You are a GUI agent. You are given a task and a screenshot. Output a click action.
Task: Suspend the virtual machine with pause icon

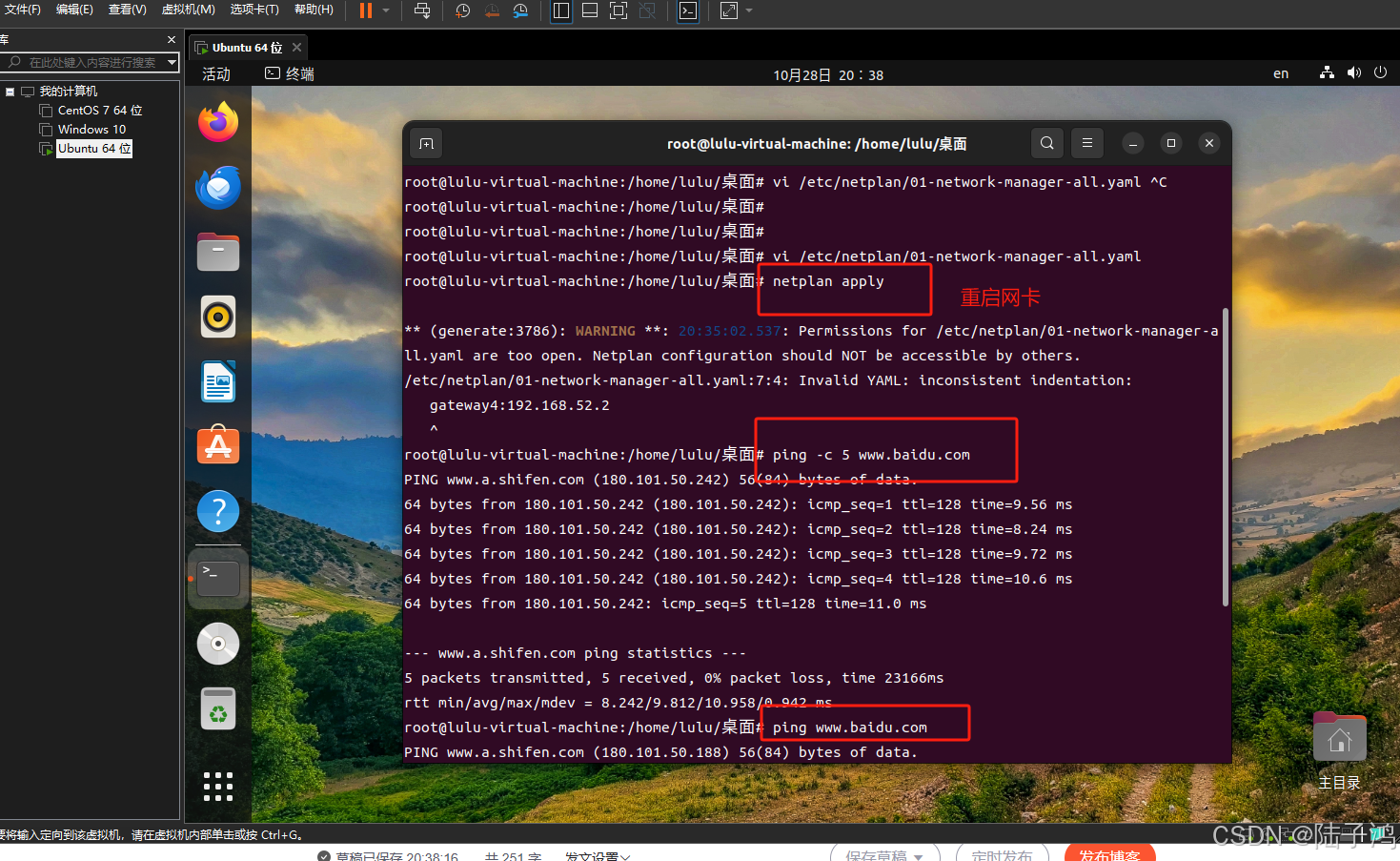point(365,10)
